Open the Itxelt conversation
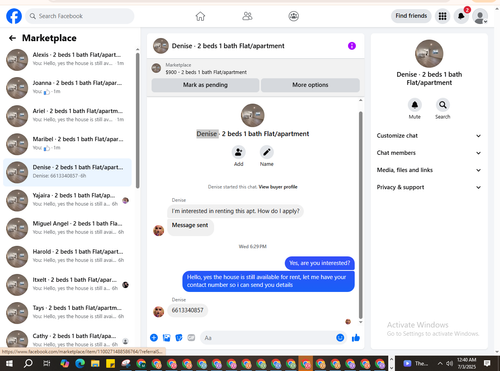The width and height of the screenshot is (500, 371). click(x=68, y=285)
